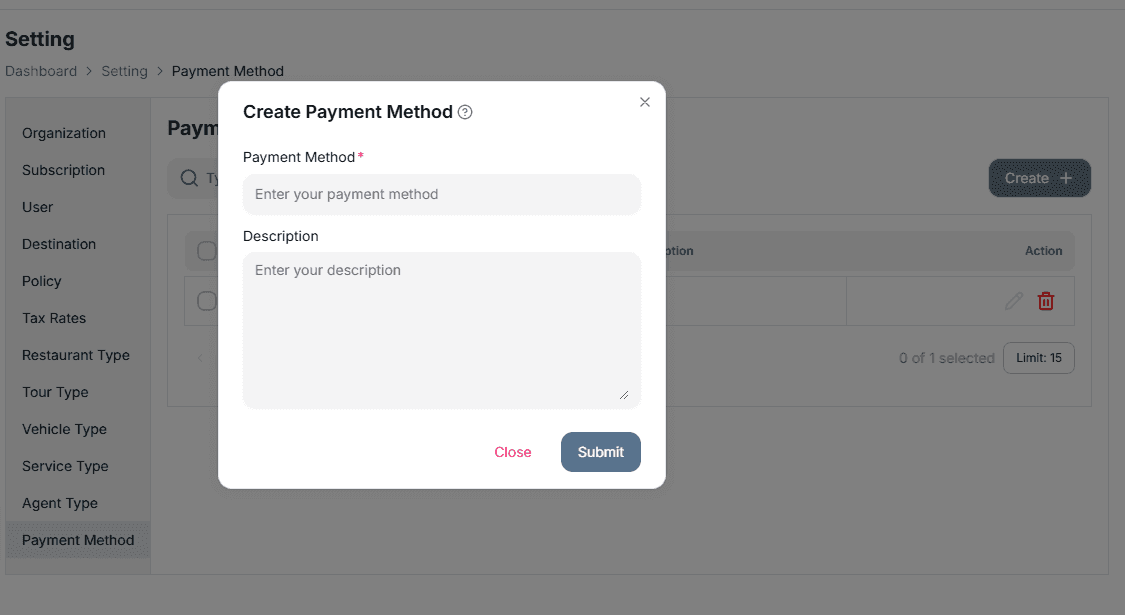Open Payment Method sidebar item

78,540
